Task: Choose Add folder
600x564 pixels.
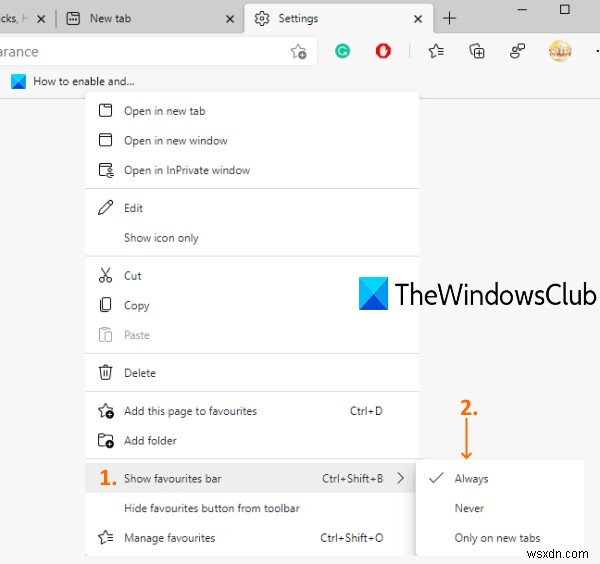Action: (252, 441)
